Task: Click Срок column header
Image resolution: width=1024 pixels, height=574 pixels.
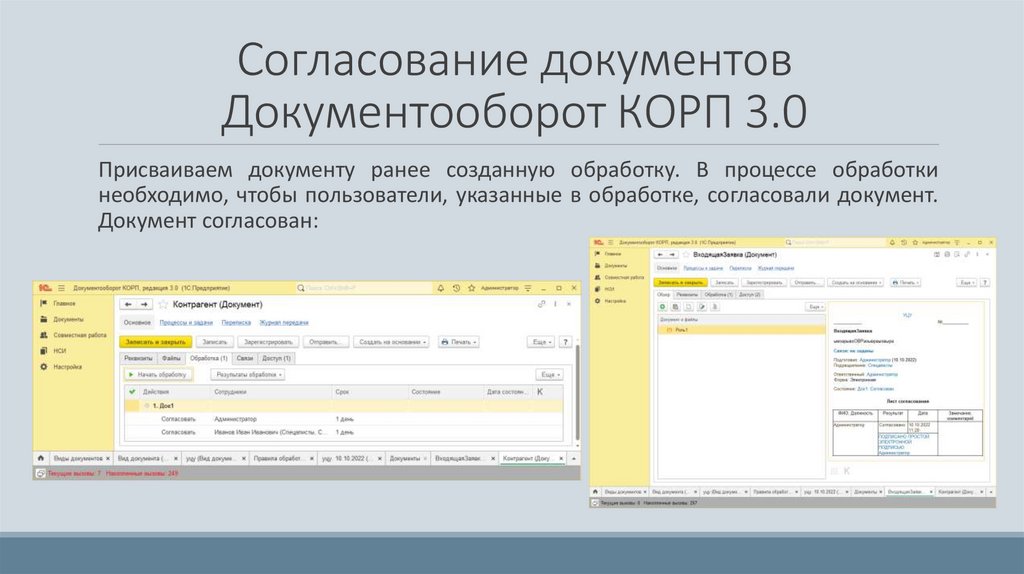Action: pos(370,392)
